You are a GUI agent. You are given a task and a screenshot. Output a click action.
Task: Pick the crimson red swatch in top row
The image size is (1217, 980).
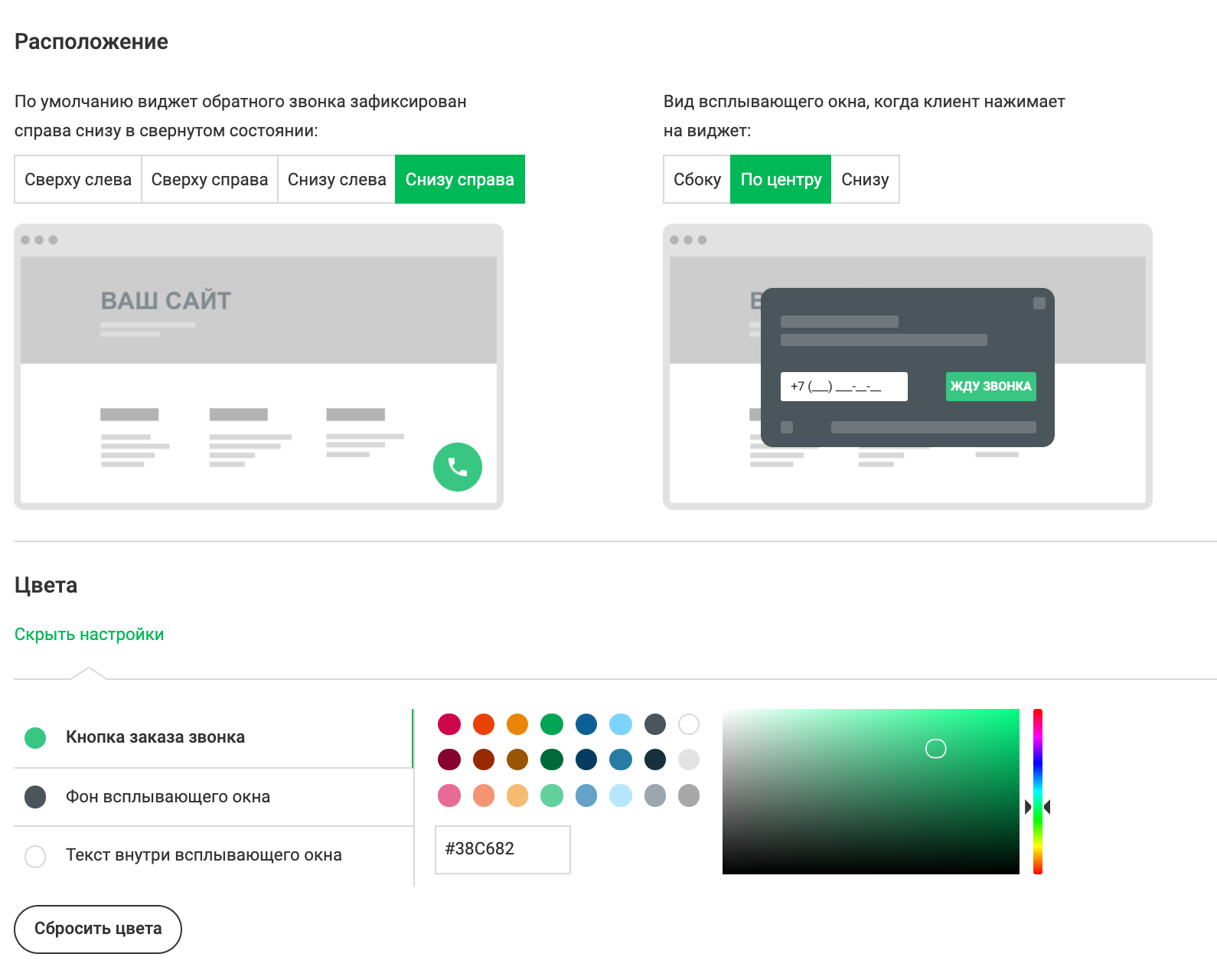(449, 724)
